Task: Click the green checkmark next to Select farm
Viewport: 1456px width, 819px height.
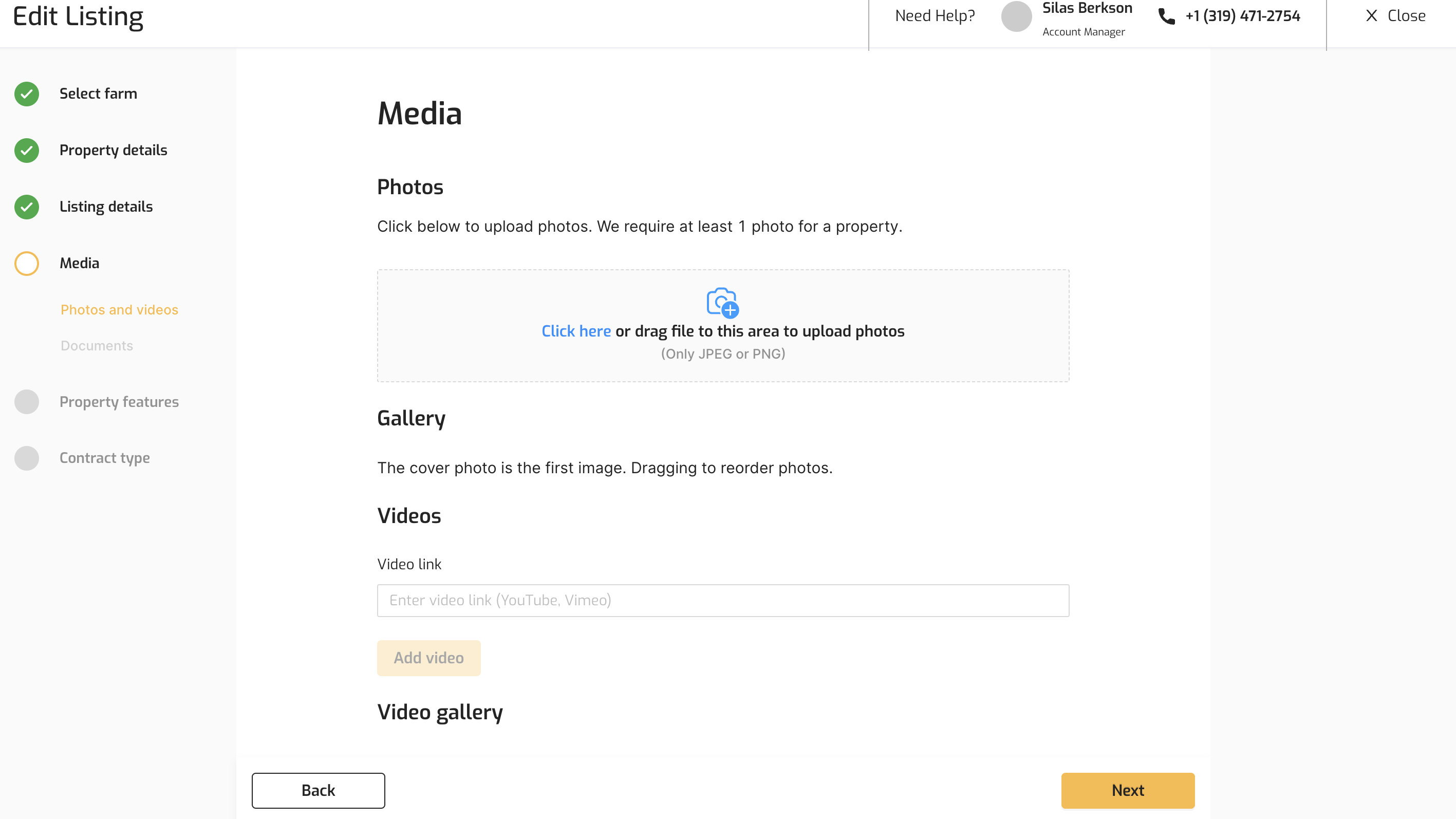Action: [x=27, y=94]
